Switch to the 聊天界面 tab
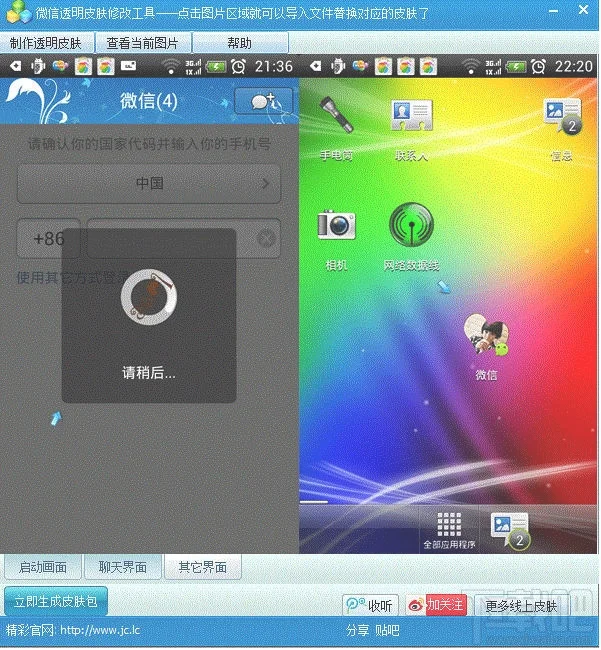The image size is (601, 650). tap(123, 567)
